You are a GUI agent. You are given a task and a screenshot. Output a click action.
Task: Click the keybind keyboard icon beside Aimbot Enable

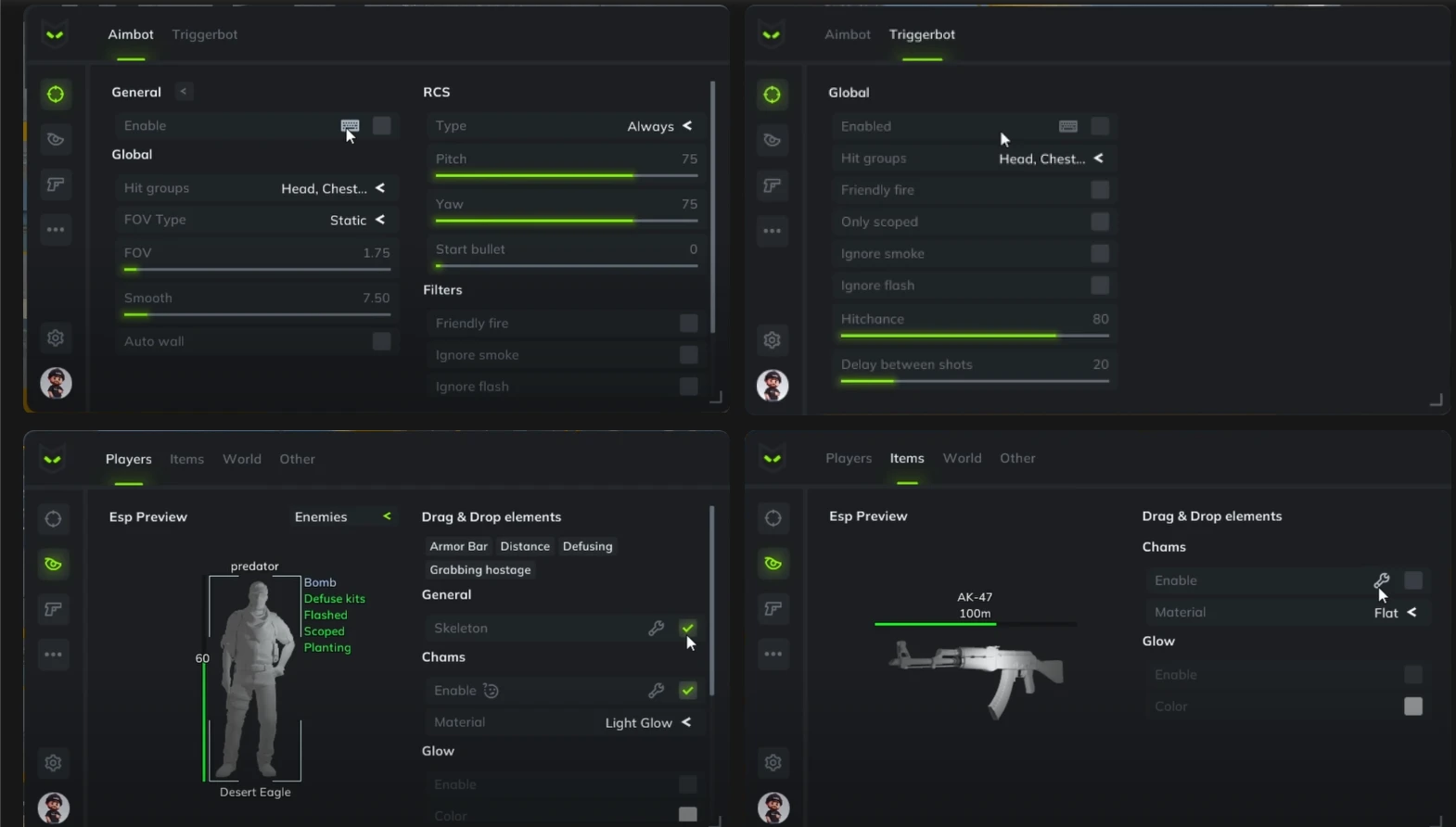click(x=350, y=126)
